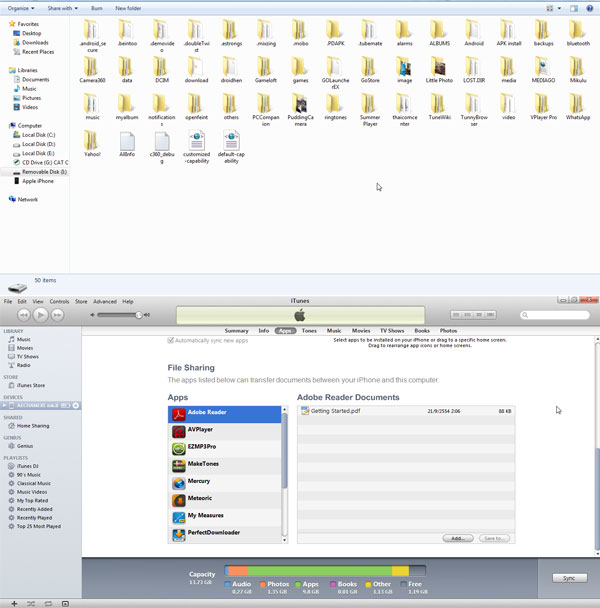
Task: Open the ringtones folder
Action: (335, 107)
